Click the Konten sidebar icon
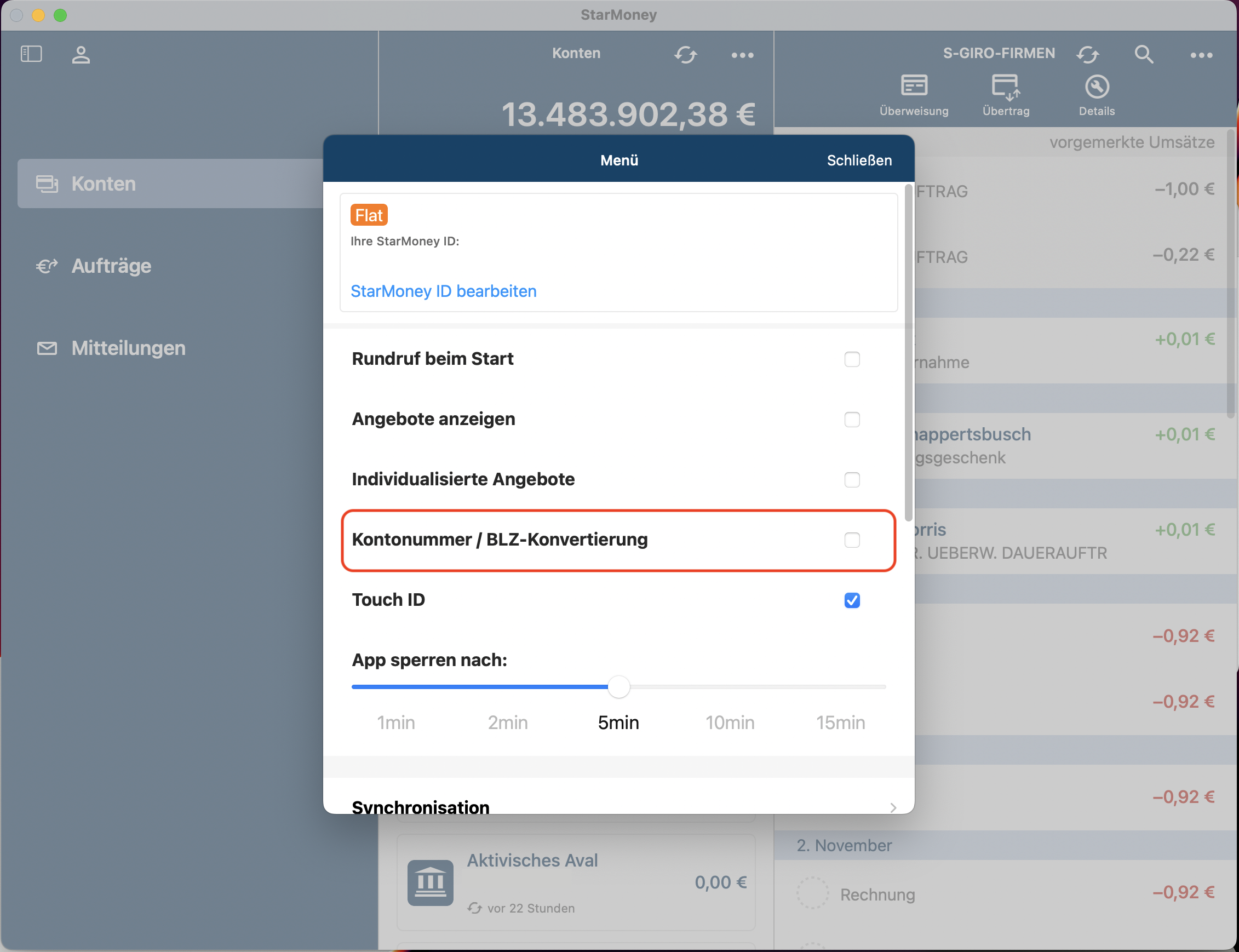The width and height of the screenshot is (1239, 952). tap(47, 183)
